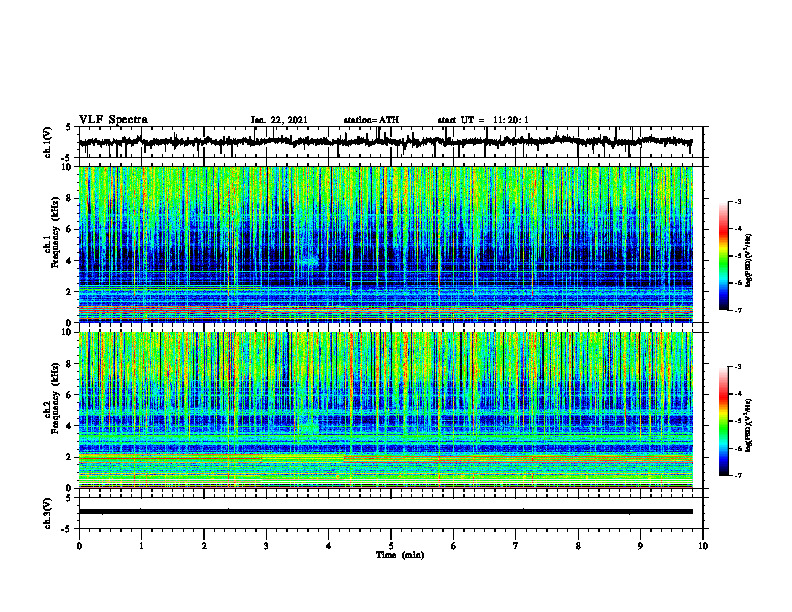Select the "start UT = 11:20: 1" text
The image size is (792, 612).
click(x=483, y=120)
